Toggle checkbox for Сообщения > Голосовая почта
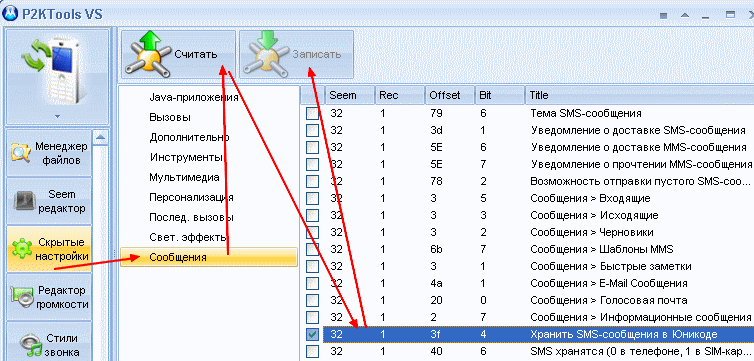 tap(313, 300)
